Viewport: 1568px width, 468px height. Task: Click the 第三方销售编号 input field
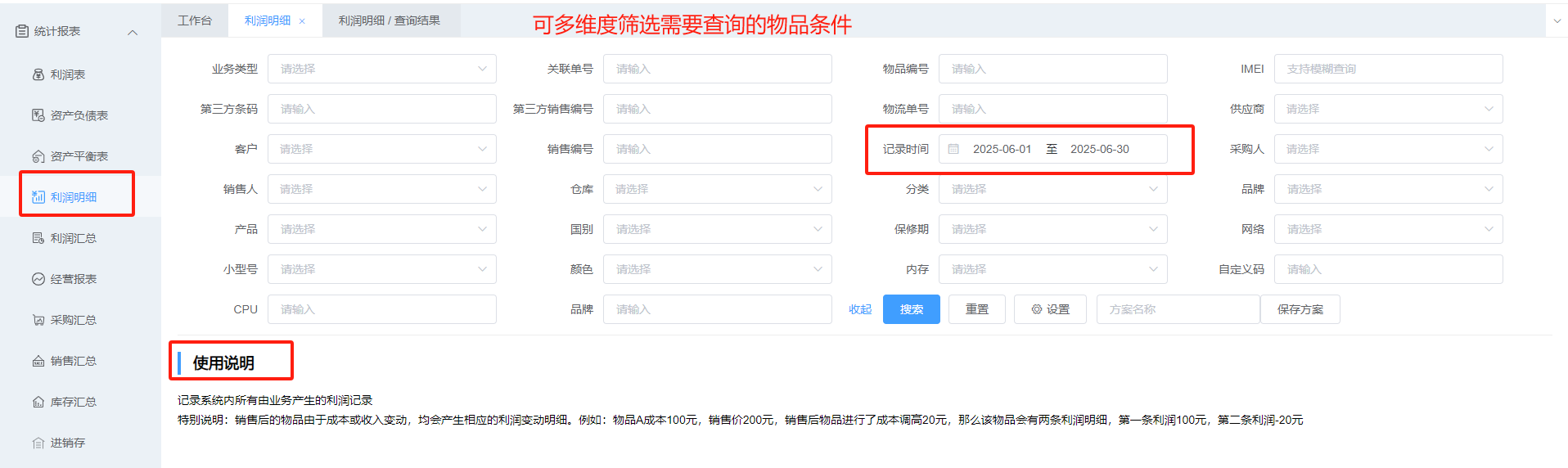point(718,109)
